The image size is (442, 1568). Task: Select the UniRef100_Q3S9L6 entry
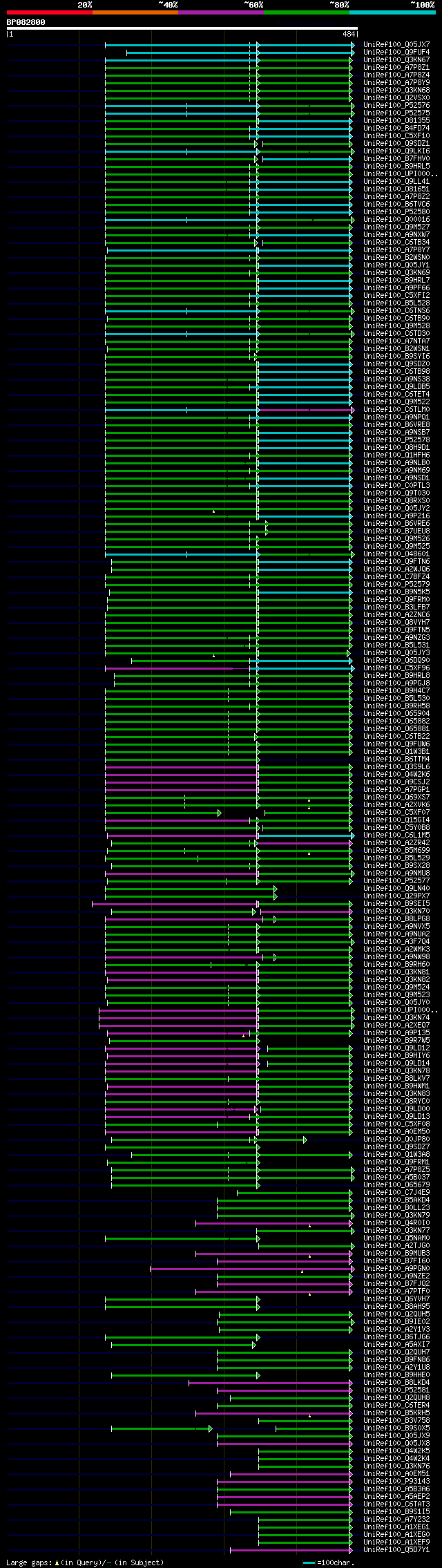396,766
